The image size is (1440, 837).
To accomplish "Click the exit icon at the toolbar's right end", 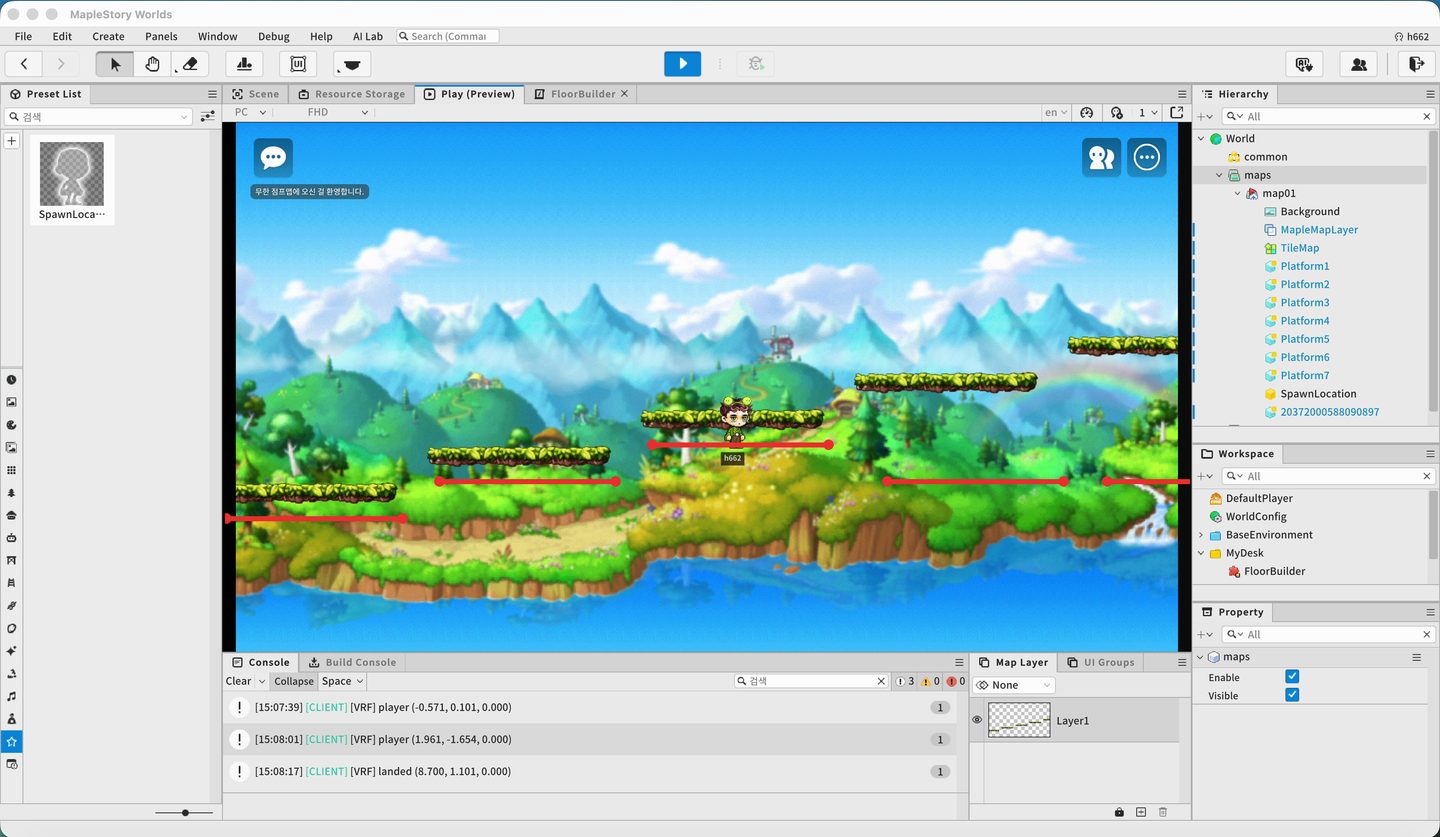I will (x=1415, y=64).
